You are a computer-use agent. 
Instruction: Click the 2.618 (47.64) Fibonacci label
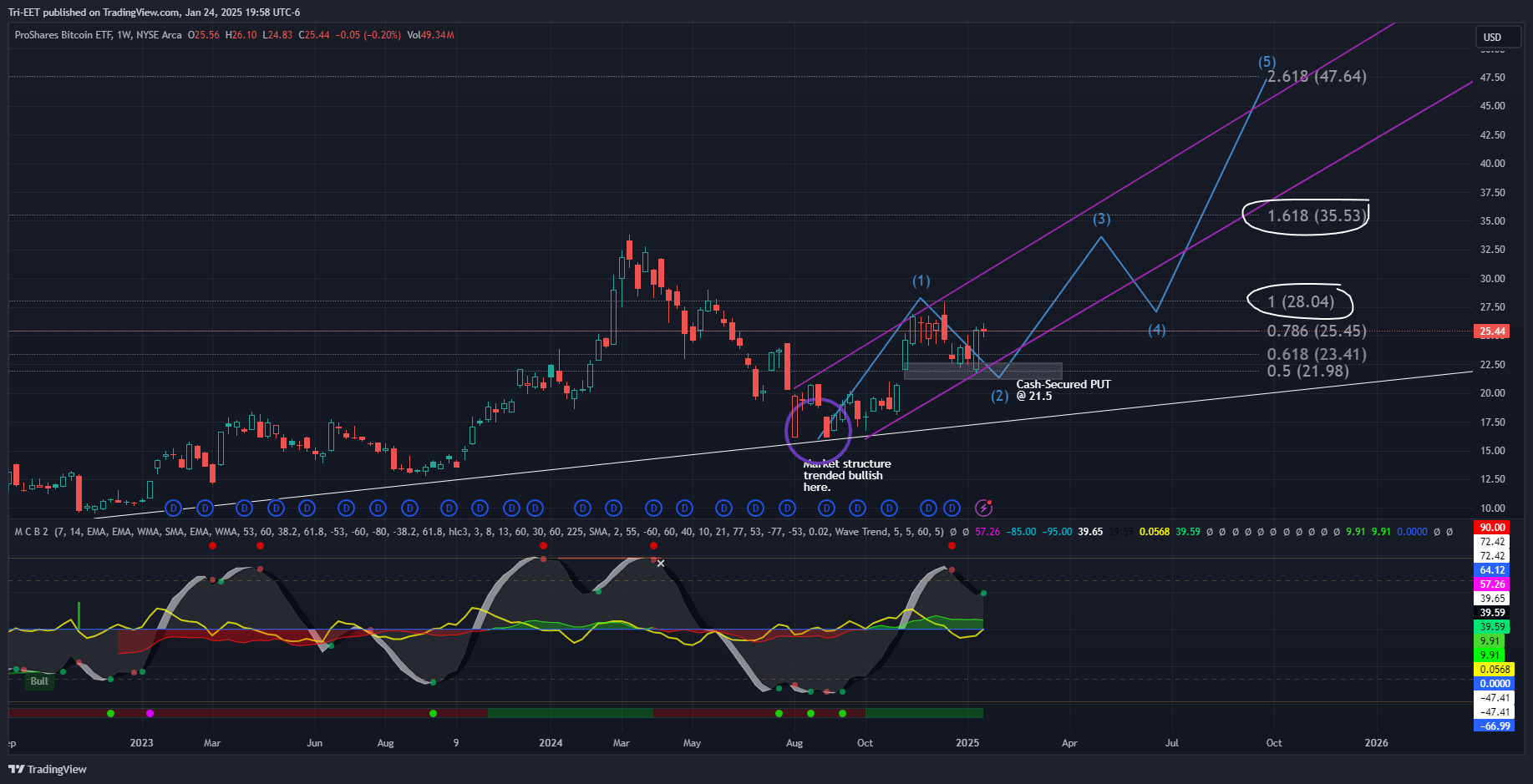point(1317,76)
